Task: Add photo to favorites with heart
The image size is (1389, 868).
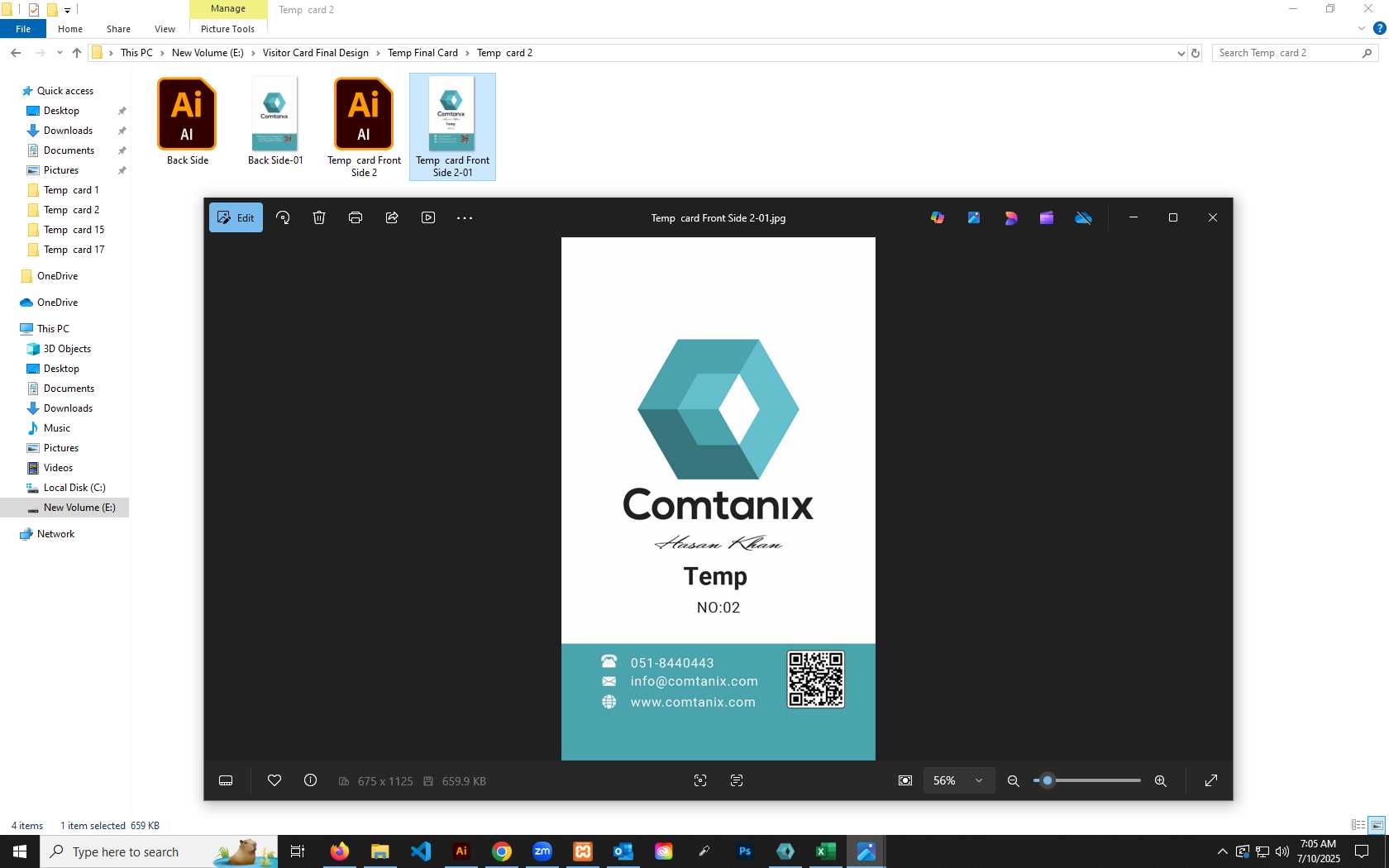Action: (x=274, y=780)
